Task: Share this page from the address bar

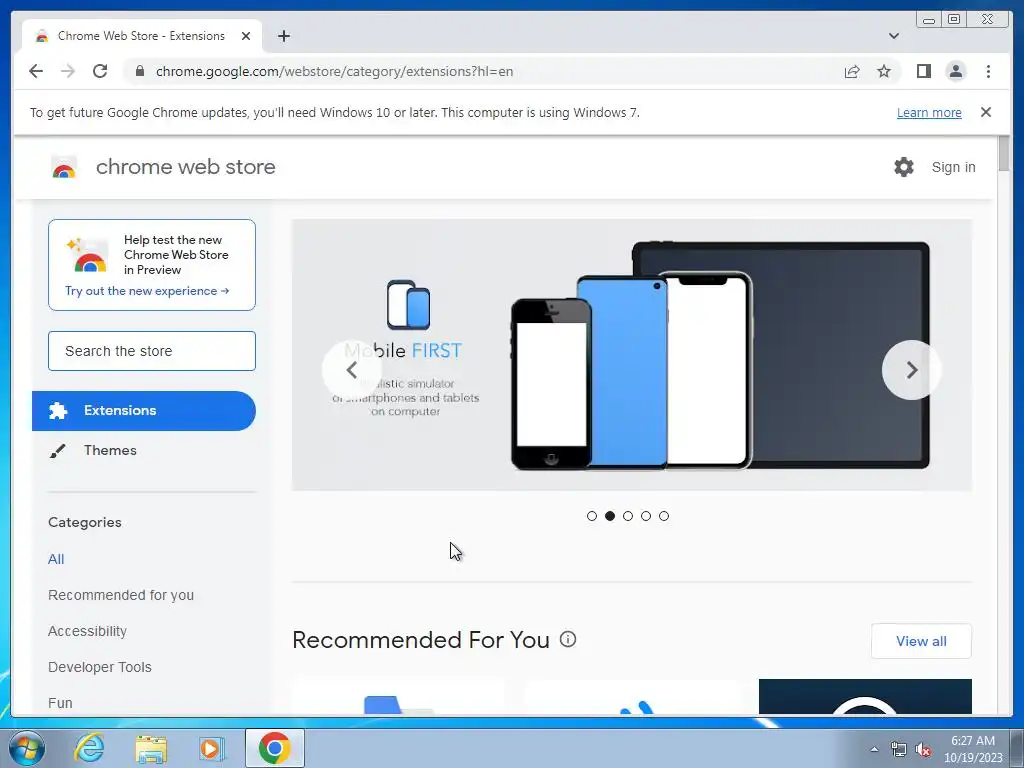Action: [852, 71]
